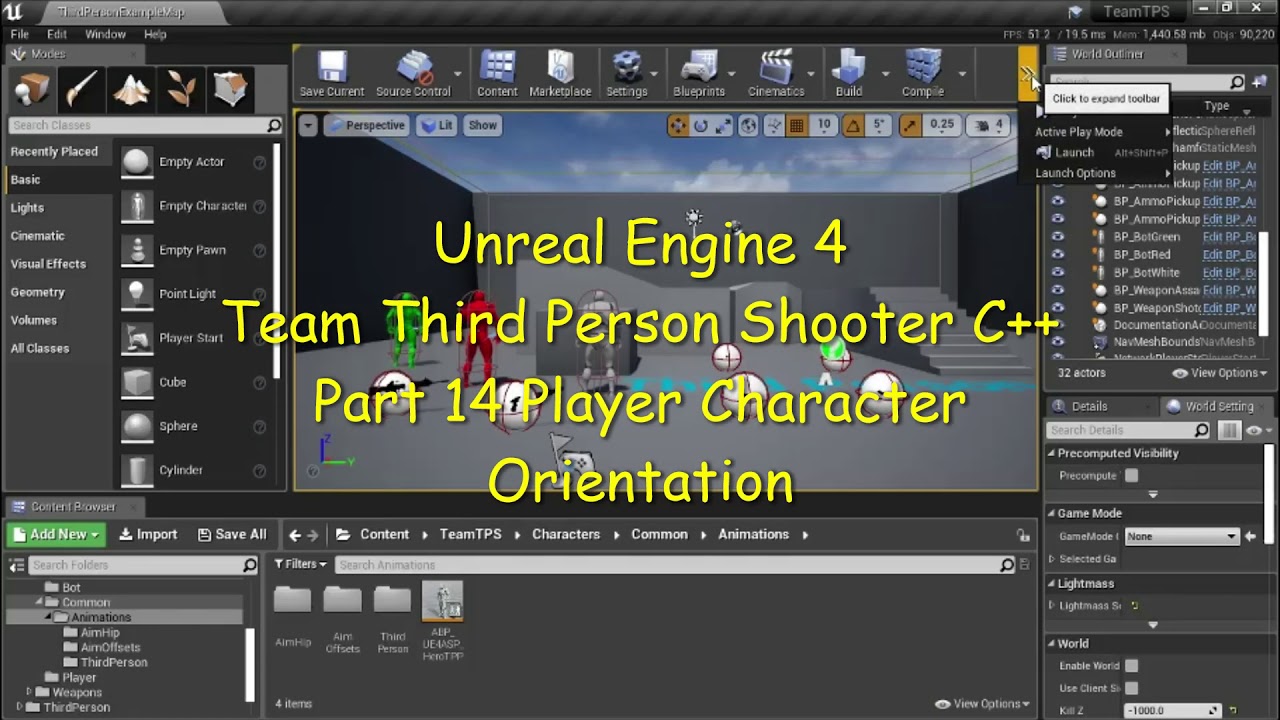Select the scale transform gizmo tool
The height and width of the screenshot is (720, 1280).
724,125
